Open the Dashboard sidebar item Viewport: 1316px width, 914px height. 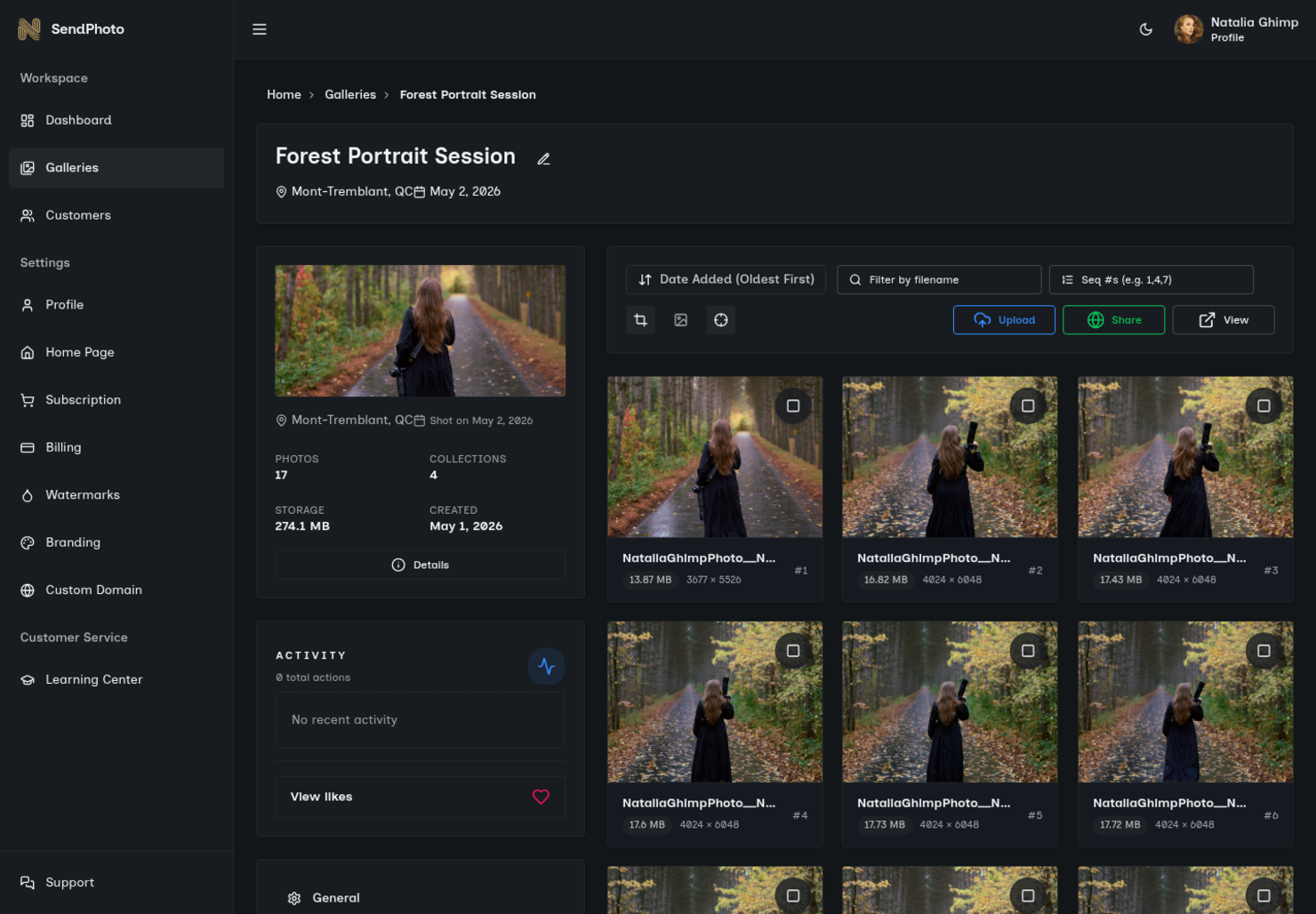(116, 120)
